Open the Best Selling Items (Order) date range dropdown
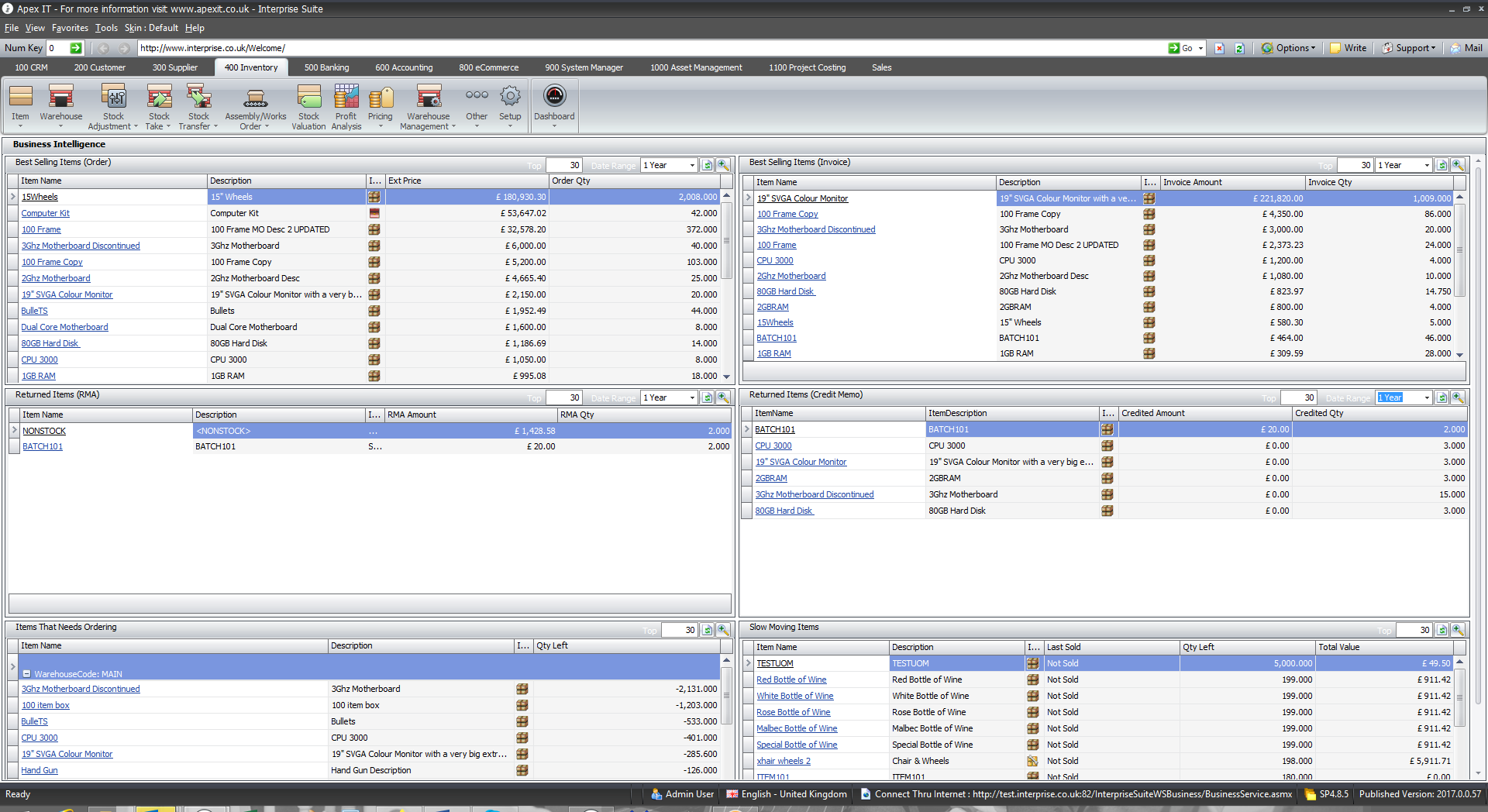The height and width of the screenshot is (812, 1488). (x=692, y=165)
